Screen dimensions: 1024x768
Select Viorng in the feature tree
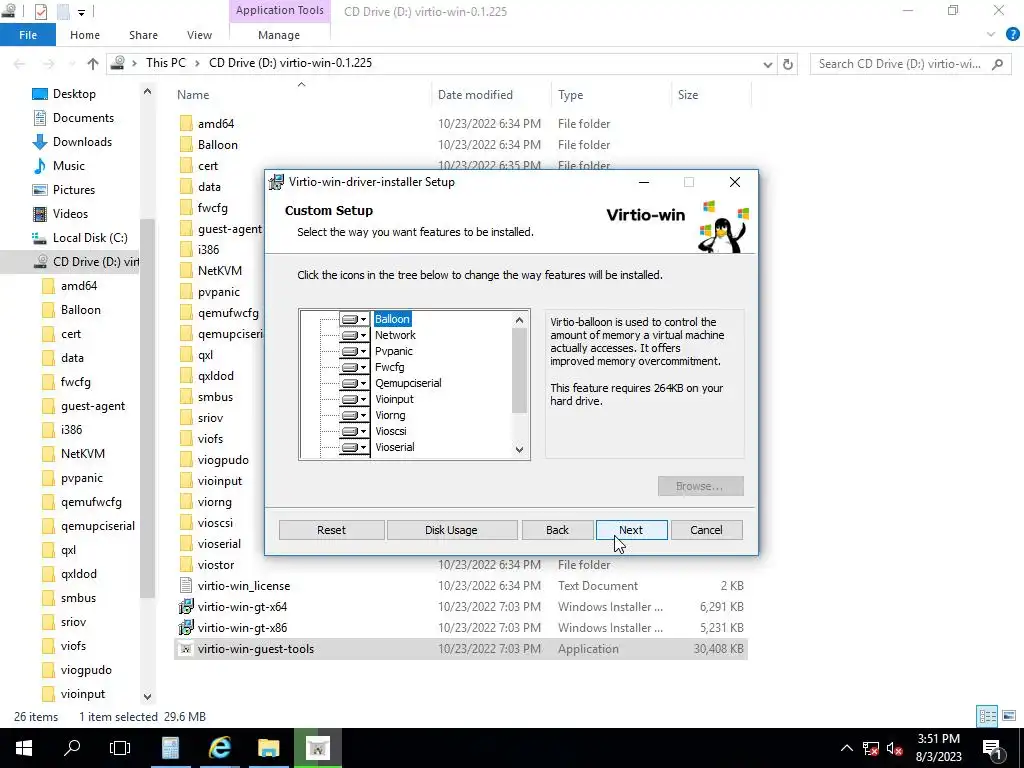click(x=390, y=415)
